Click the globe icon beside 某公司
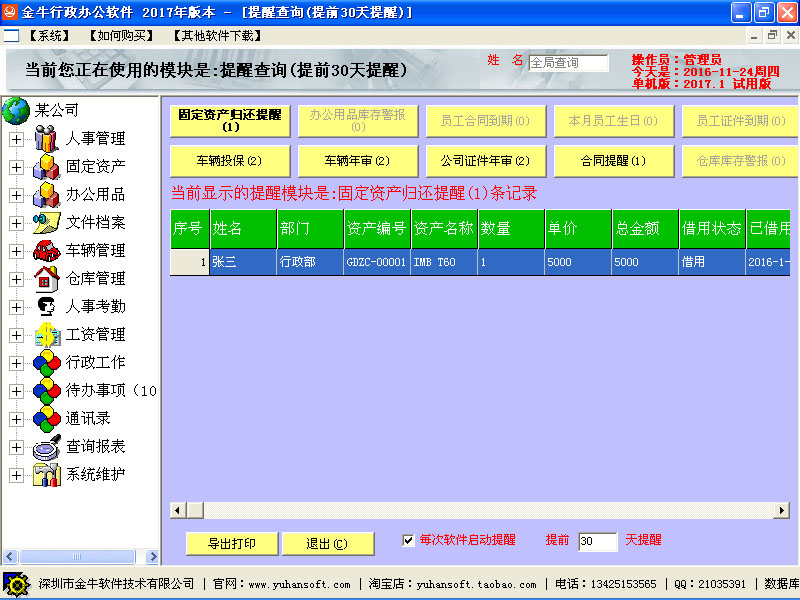This screenshot has height=600, width=800. [x=16, y=110]
